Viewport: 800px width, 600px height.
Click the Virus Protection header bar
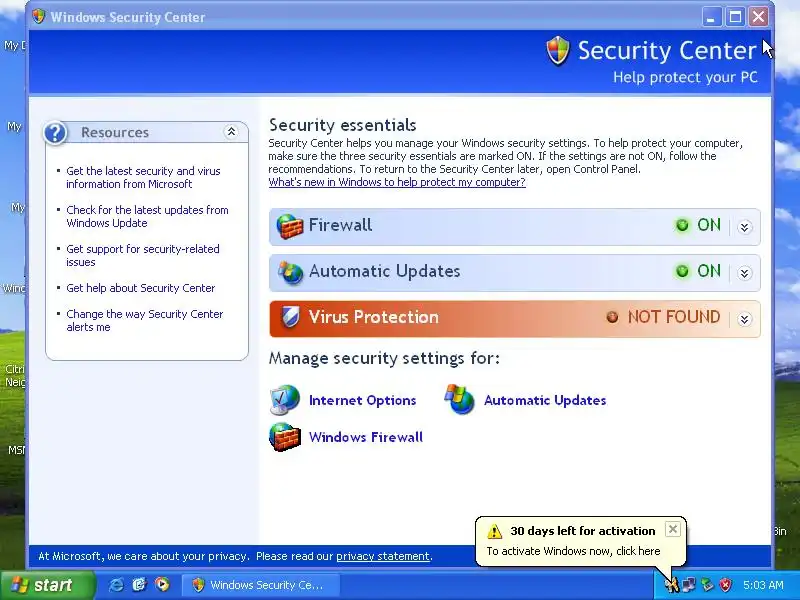coord(514,319)
